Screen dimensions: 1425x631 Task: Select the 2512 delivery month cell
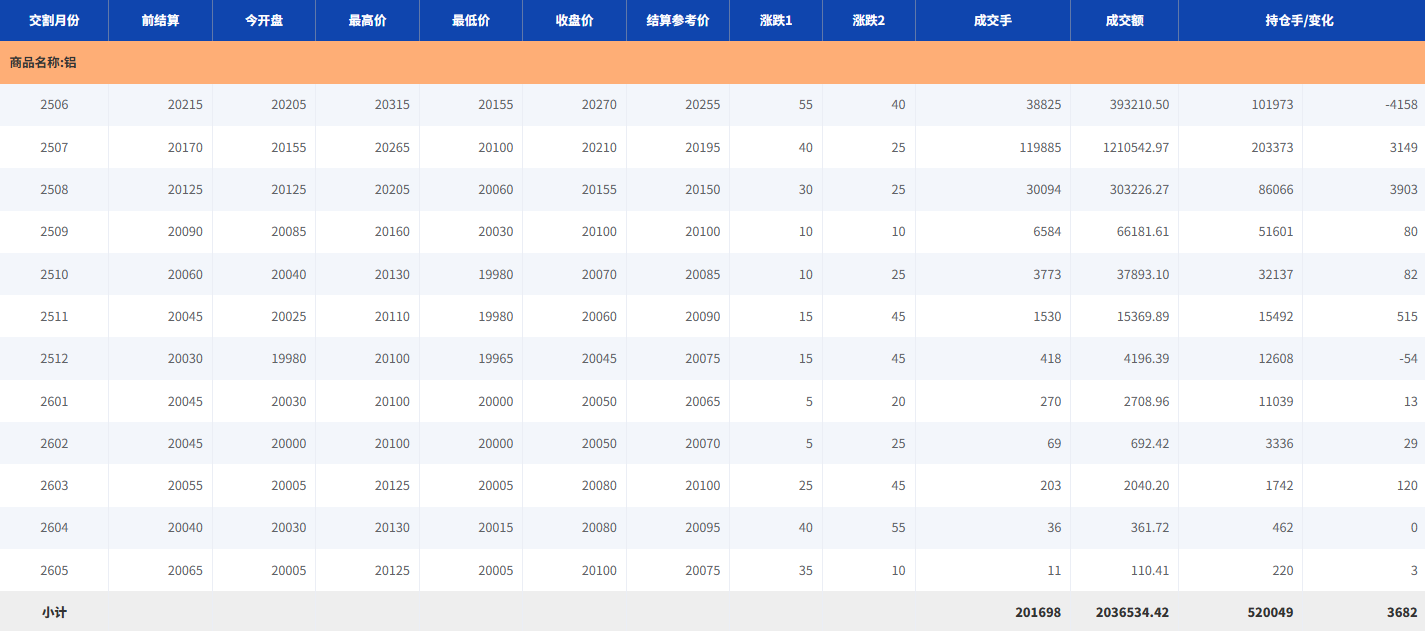(54, 358)
